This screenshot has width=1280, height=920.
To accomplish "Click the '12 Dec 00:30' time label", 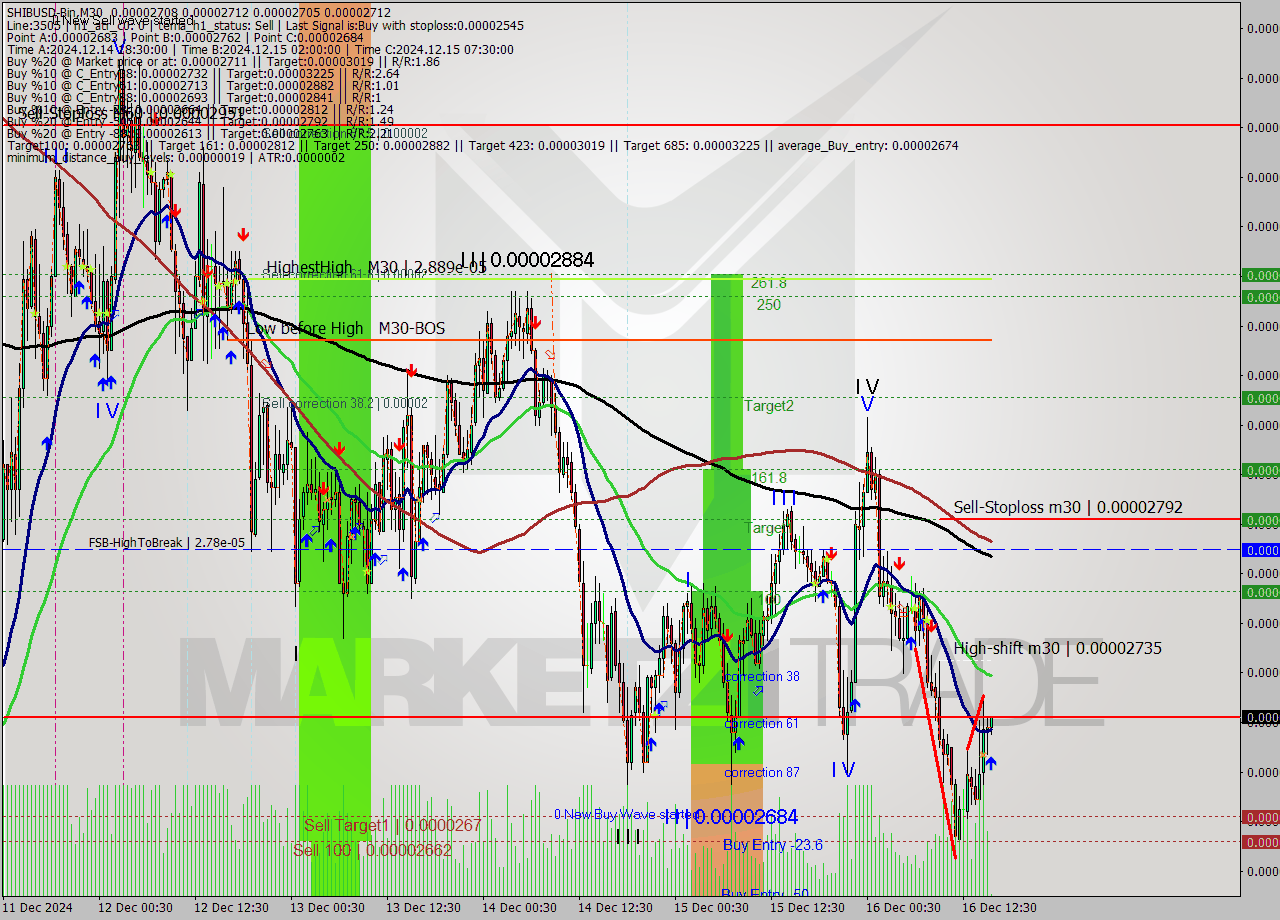I will point(135,907).
